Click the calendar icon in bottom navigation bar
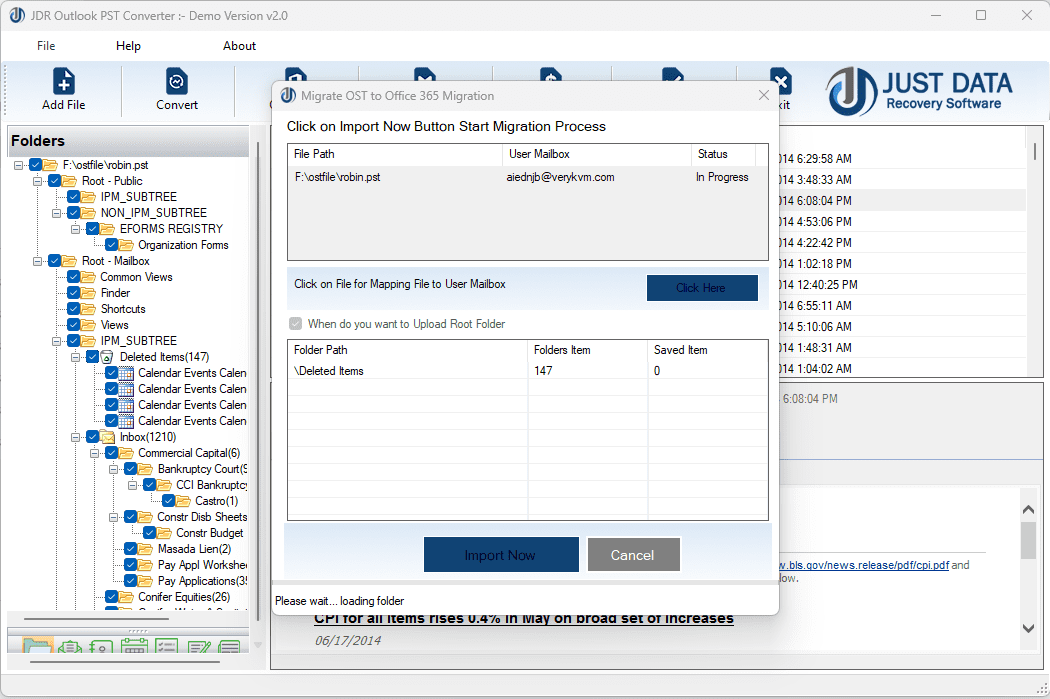This screenshot has height=699, width=1050. pyautogui.click(x=133, y=647)
